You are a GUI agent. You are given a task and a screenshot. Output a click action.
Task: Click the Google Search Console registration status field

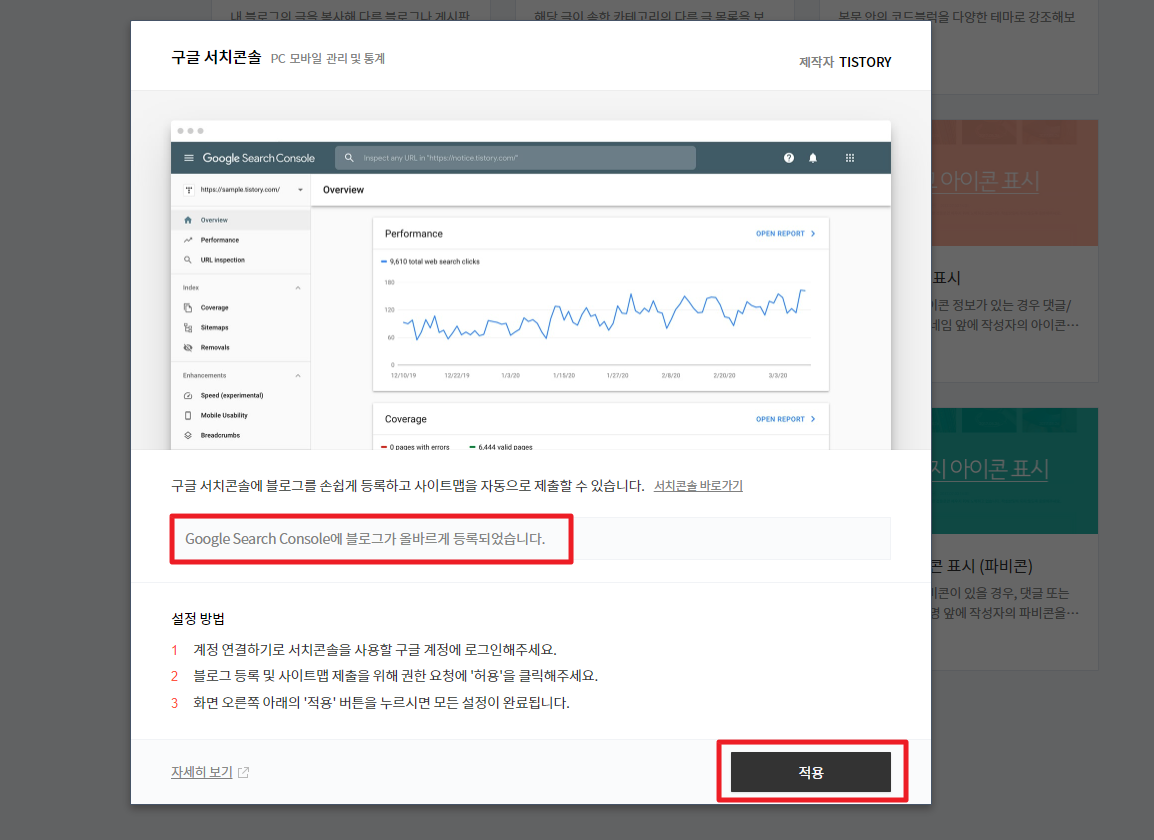click(531, 538)
